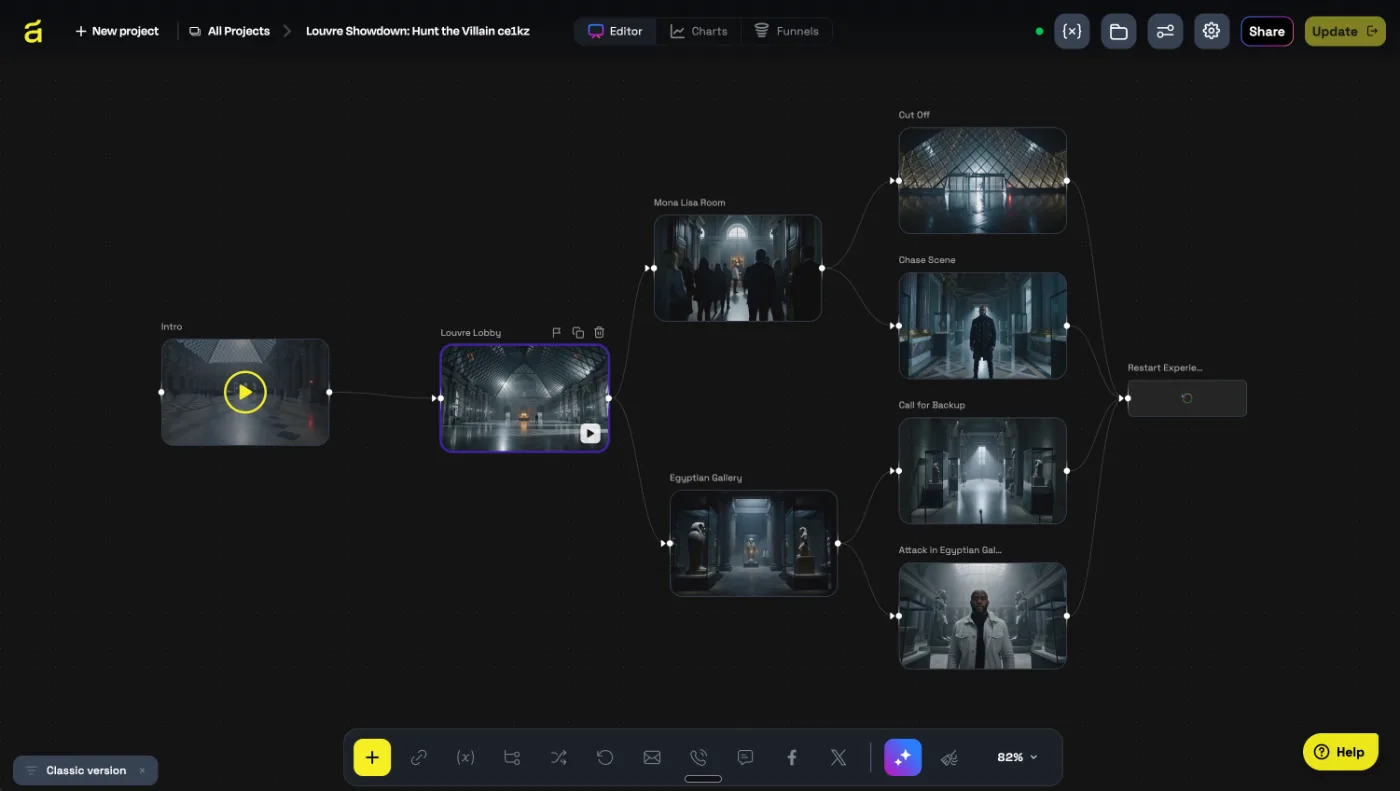This screenshot has height=791, width=1400.
Task: Select the Egyptian Gallery node
Action: coord(754,543)
